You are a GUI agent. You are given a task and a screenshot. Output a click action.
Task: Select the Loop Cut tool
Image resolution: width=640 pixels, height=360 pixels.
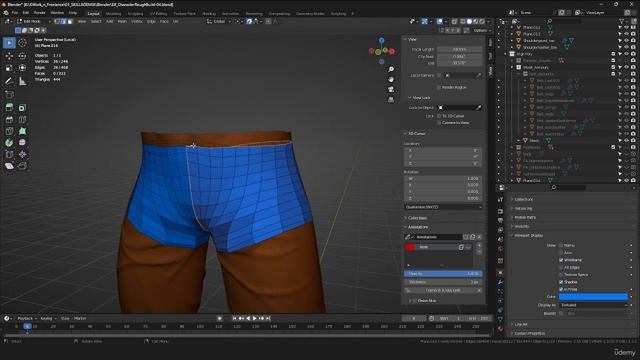pos(22,120)
